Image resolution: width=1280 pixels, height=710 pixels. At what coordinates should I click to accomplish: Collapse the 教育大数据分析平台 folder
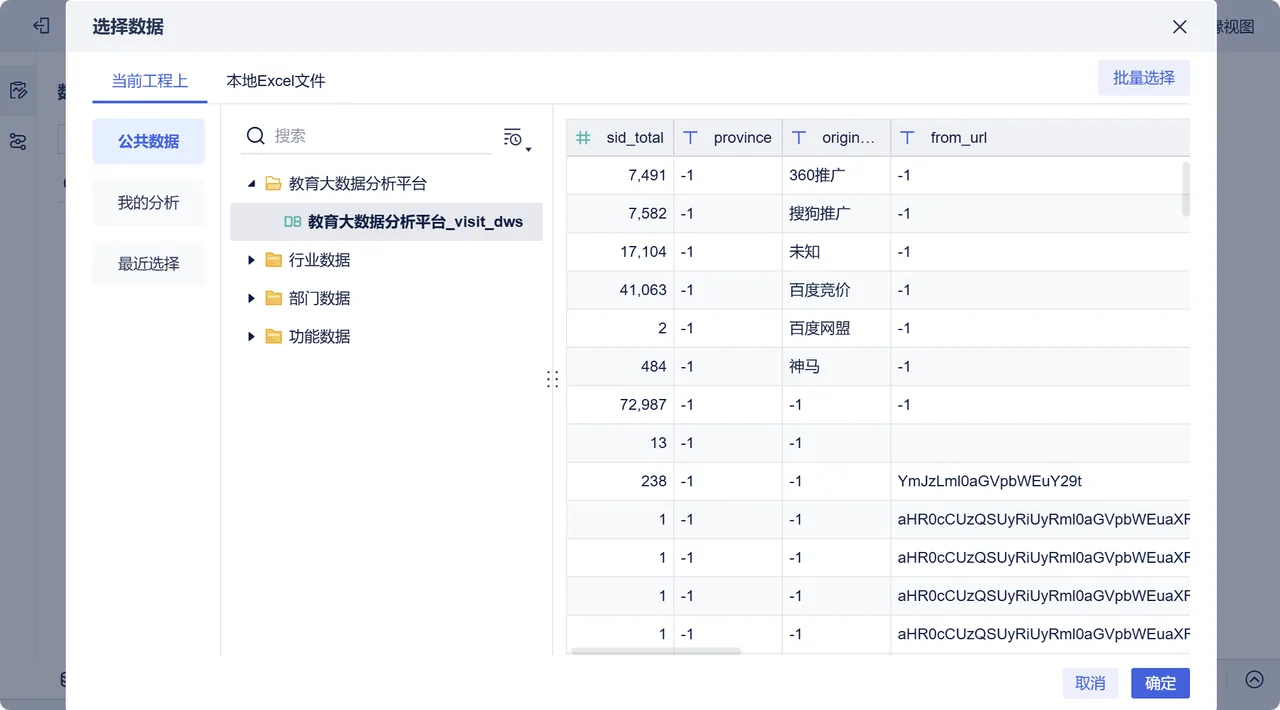(x=252, y=184)
